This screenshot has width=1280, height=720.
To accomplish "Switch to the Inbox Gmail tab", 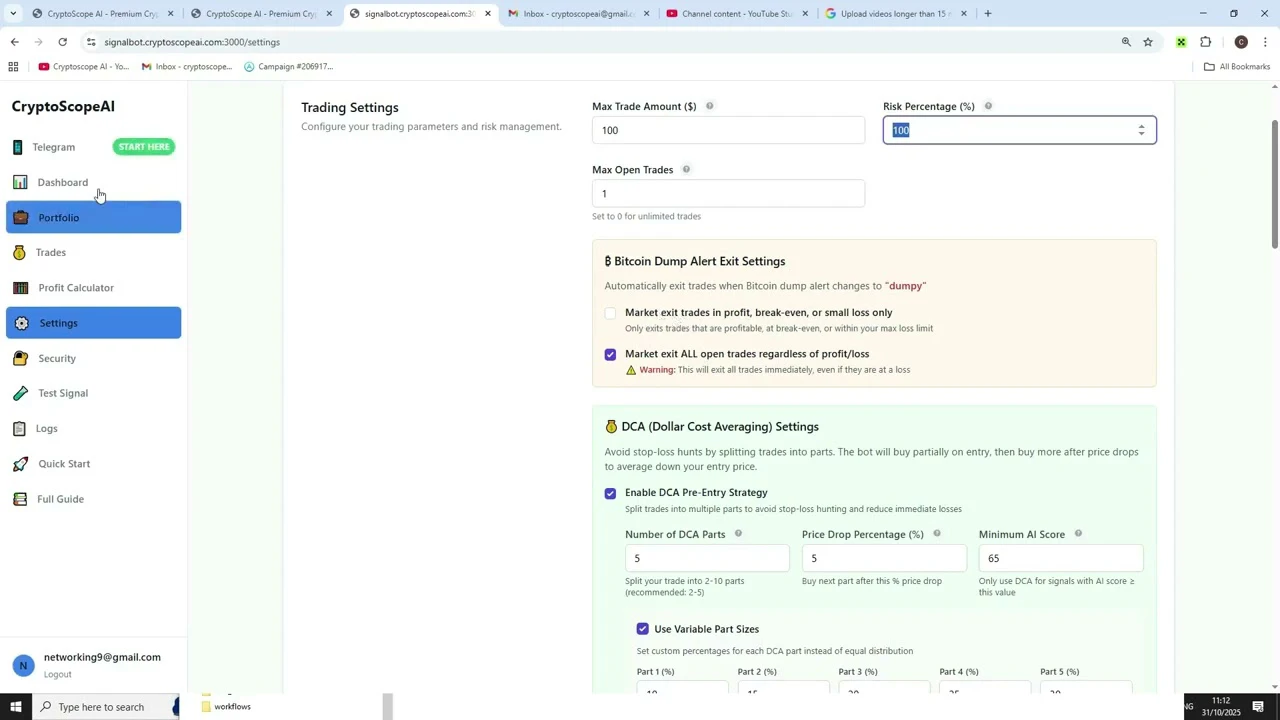I will point(577,14).
